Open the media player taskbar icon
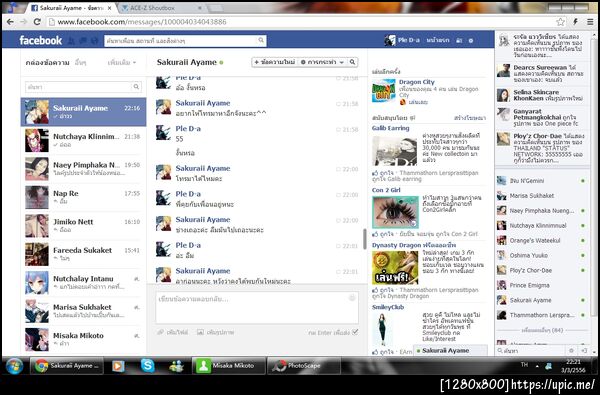 coord(118,366)
